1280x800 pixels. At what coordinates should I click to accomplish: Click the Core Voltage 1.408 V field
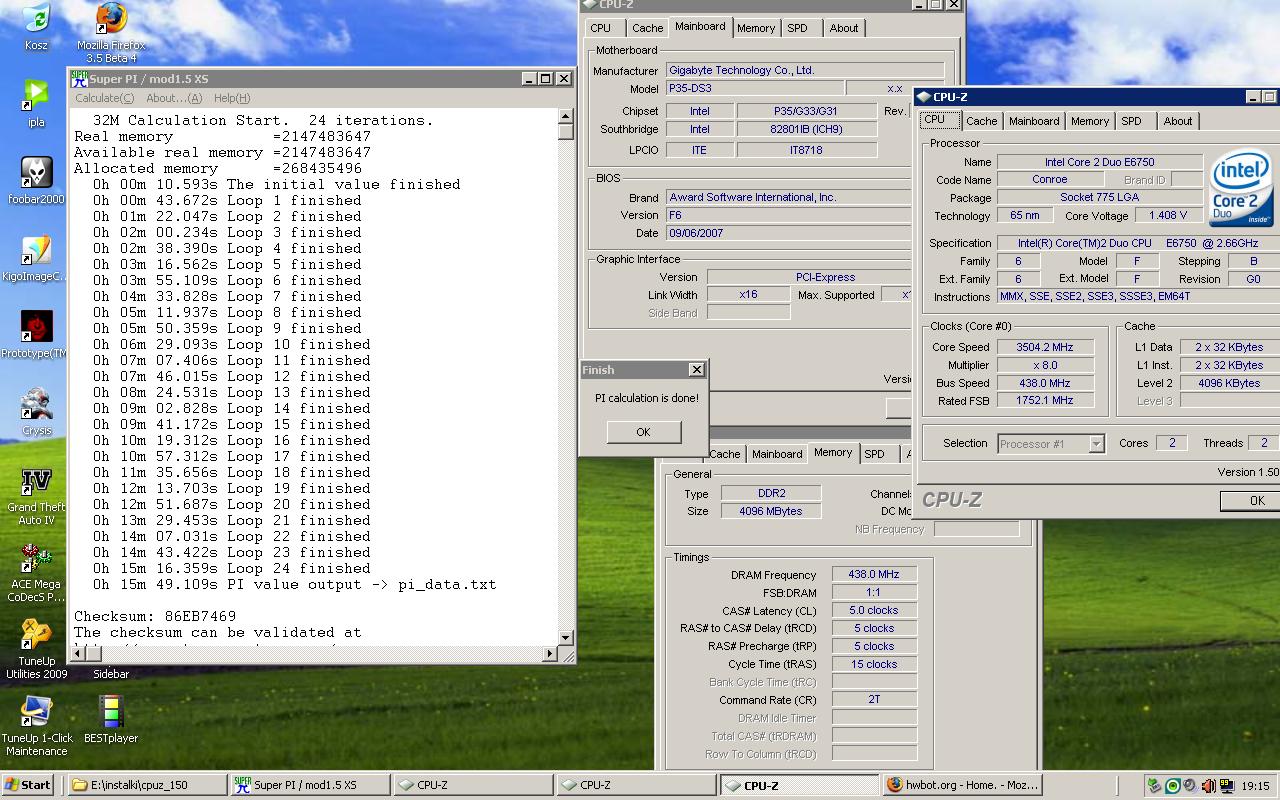(1168, 215)
